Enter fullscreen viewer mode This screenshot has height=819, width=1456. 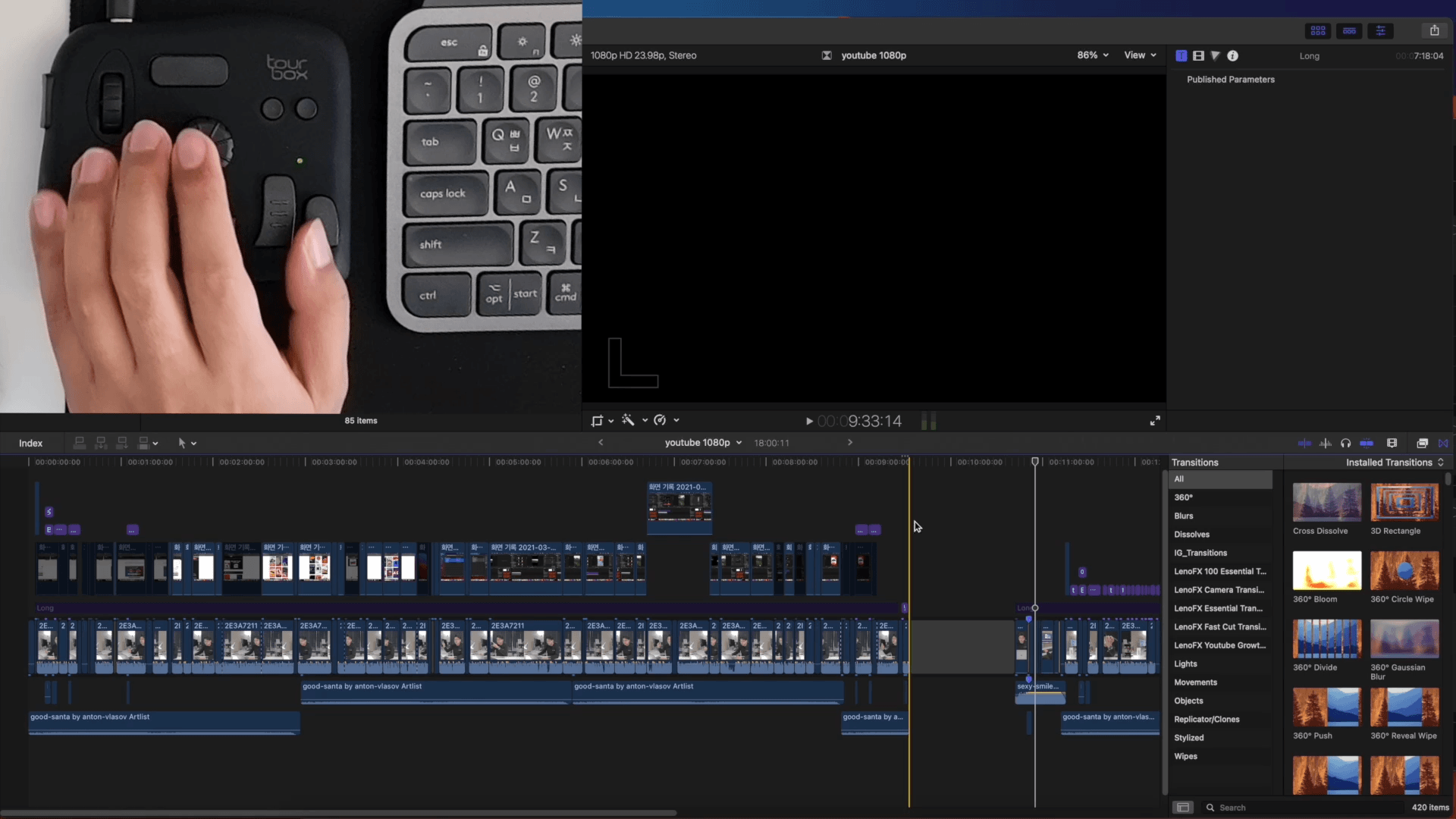tap(1155, 420)
